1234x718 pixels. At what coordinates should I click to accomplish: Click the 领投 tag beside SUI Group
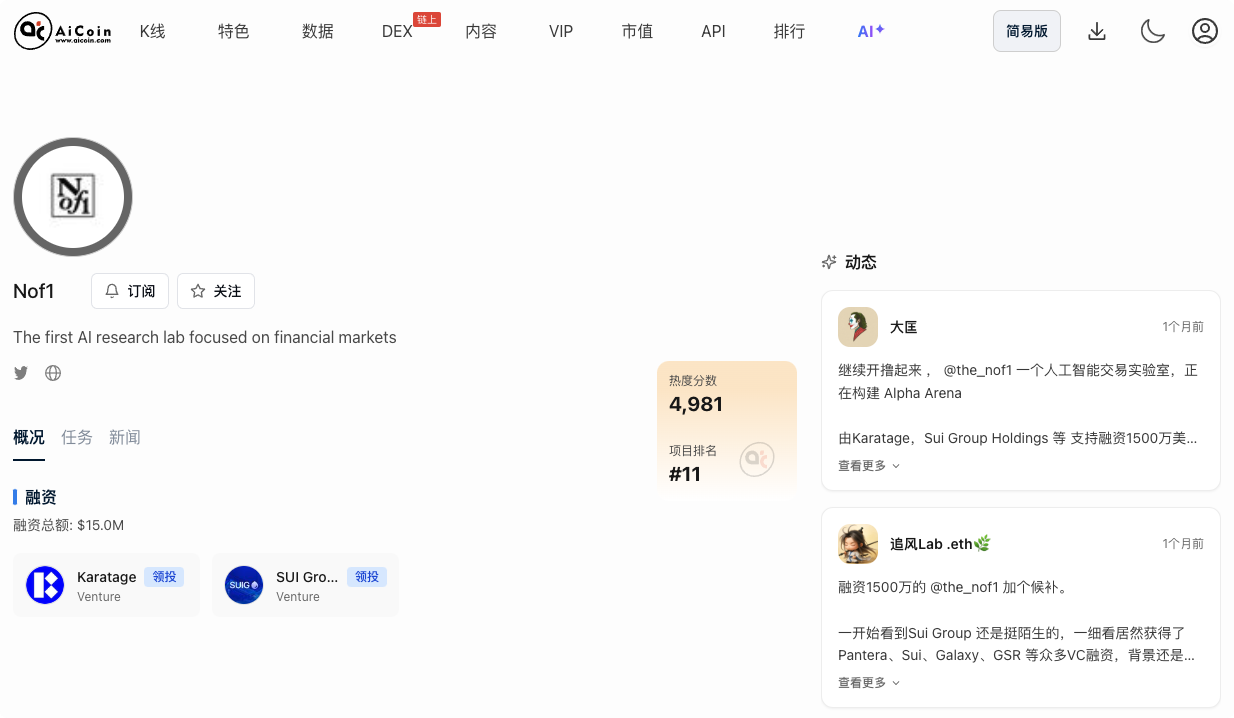point(367,577)
